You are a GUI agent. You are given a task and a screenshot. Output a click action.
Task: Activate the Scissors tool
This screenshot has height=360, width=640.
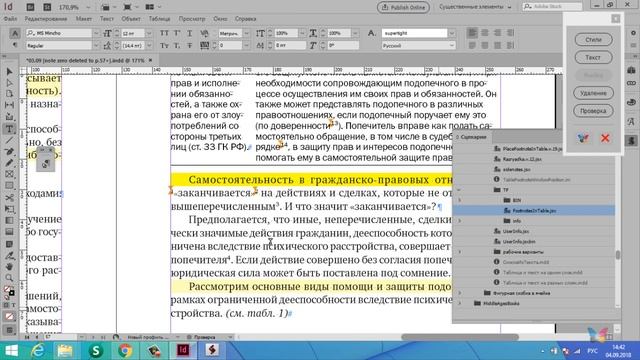tap(9, 198)
